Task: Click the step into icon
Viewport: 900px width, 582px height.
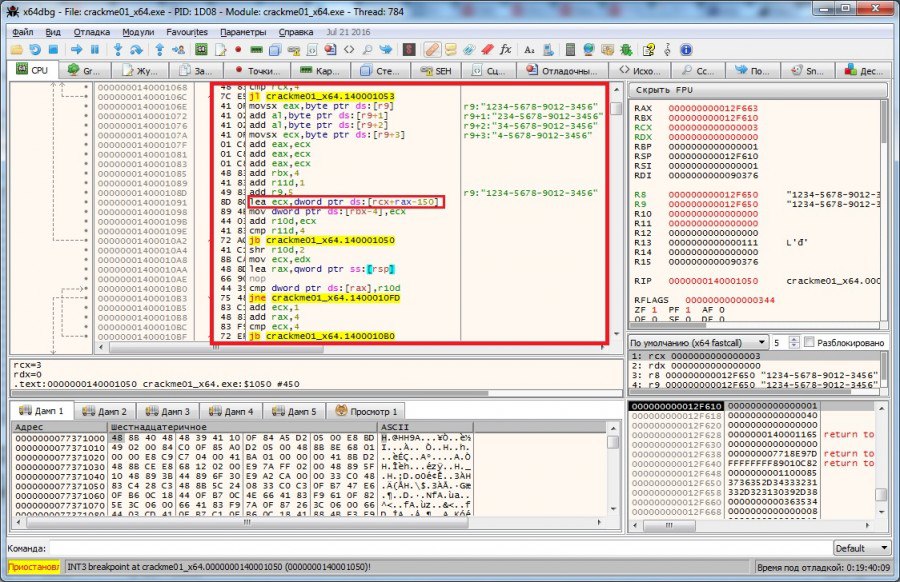Action: pos(118,48)
